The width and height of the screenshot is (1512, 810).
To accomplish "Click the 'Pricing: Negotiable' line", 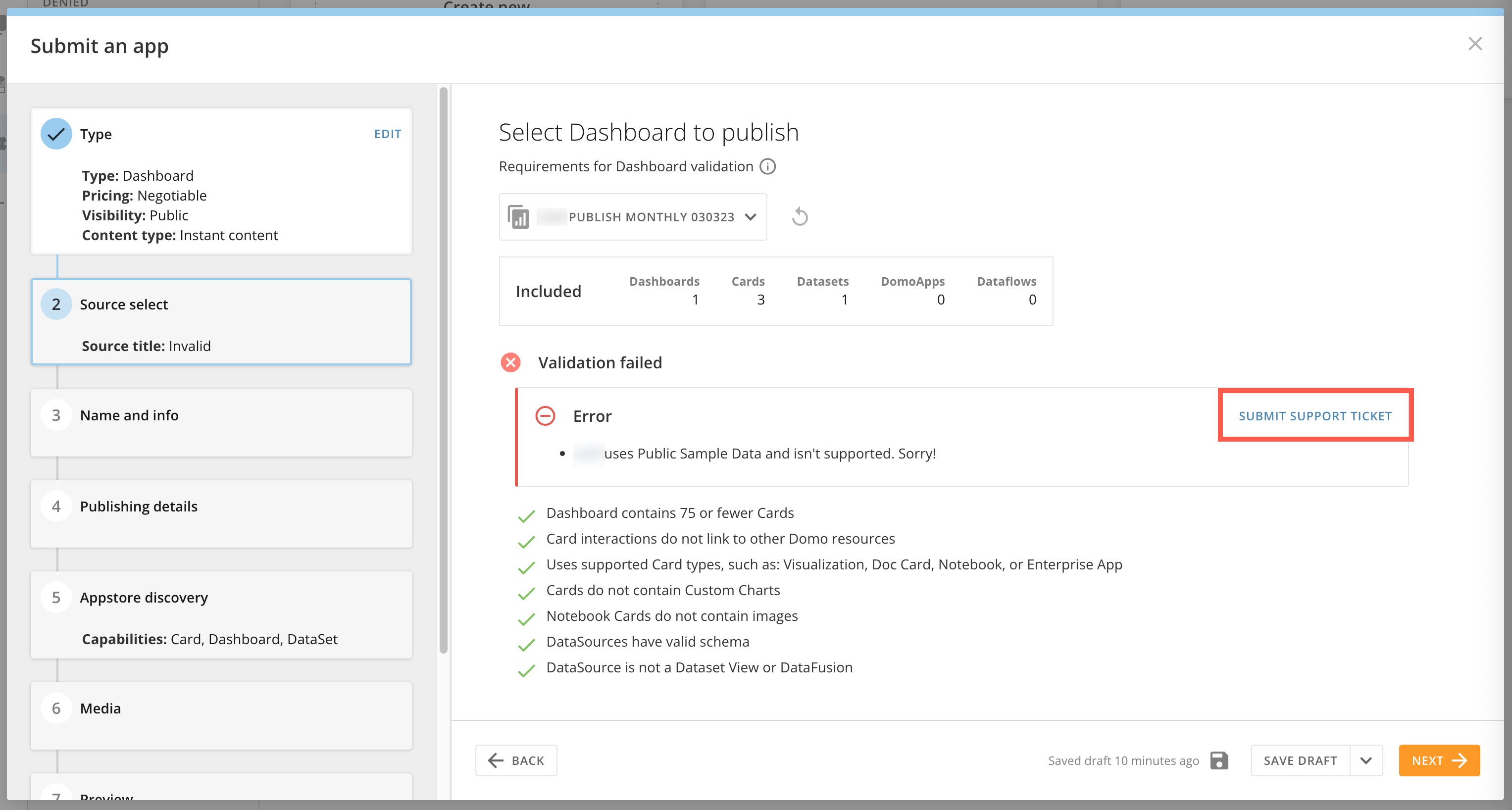I will [x=145, y=196].
